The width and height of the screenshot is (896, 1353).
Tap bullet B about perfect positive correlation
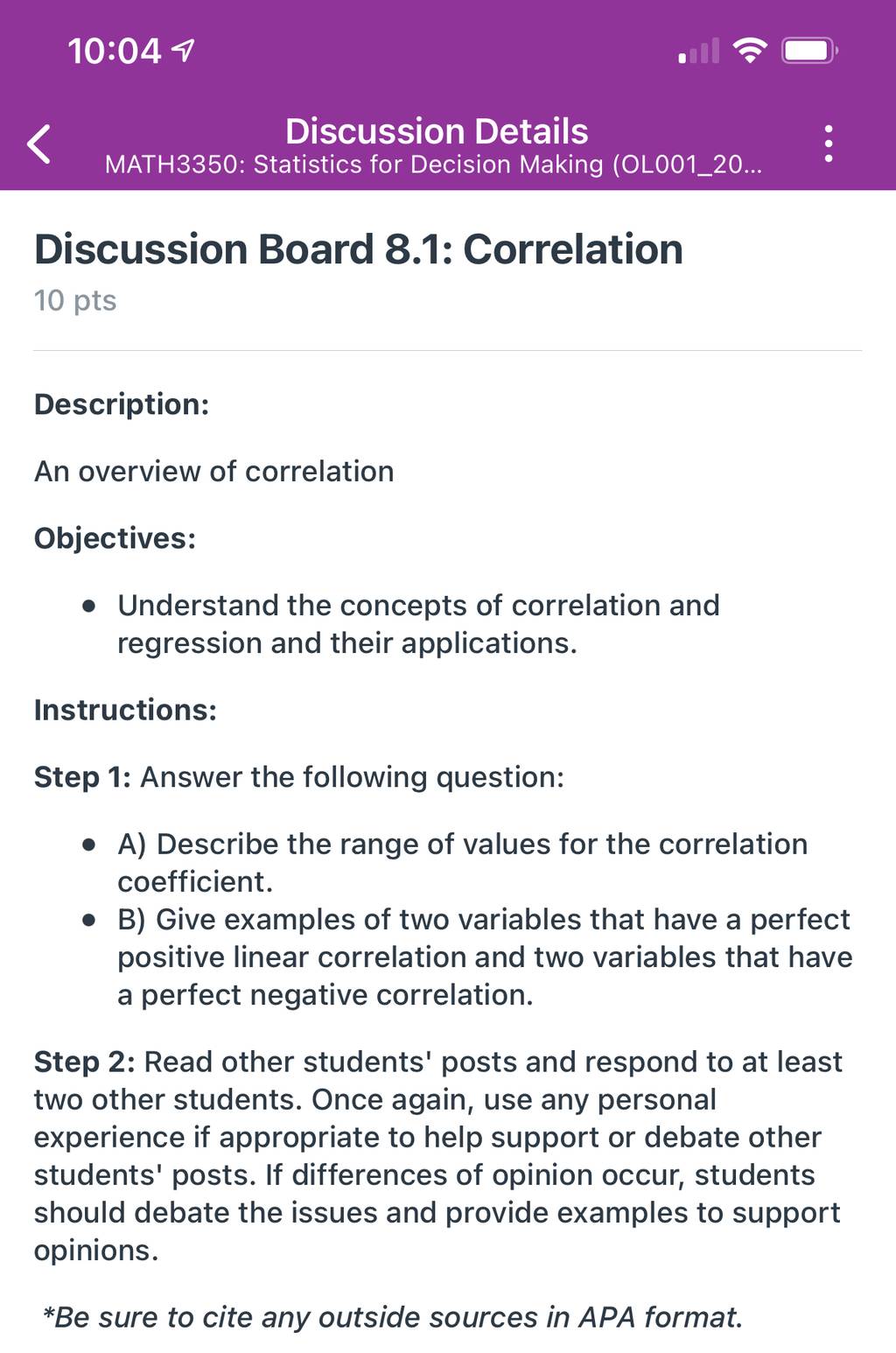click(x=485, y=957)
